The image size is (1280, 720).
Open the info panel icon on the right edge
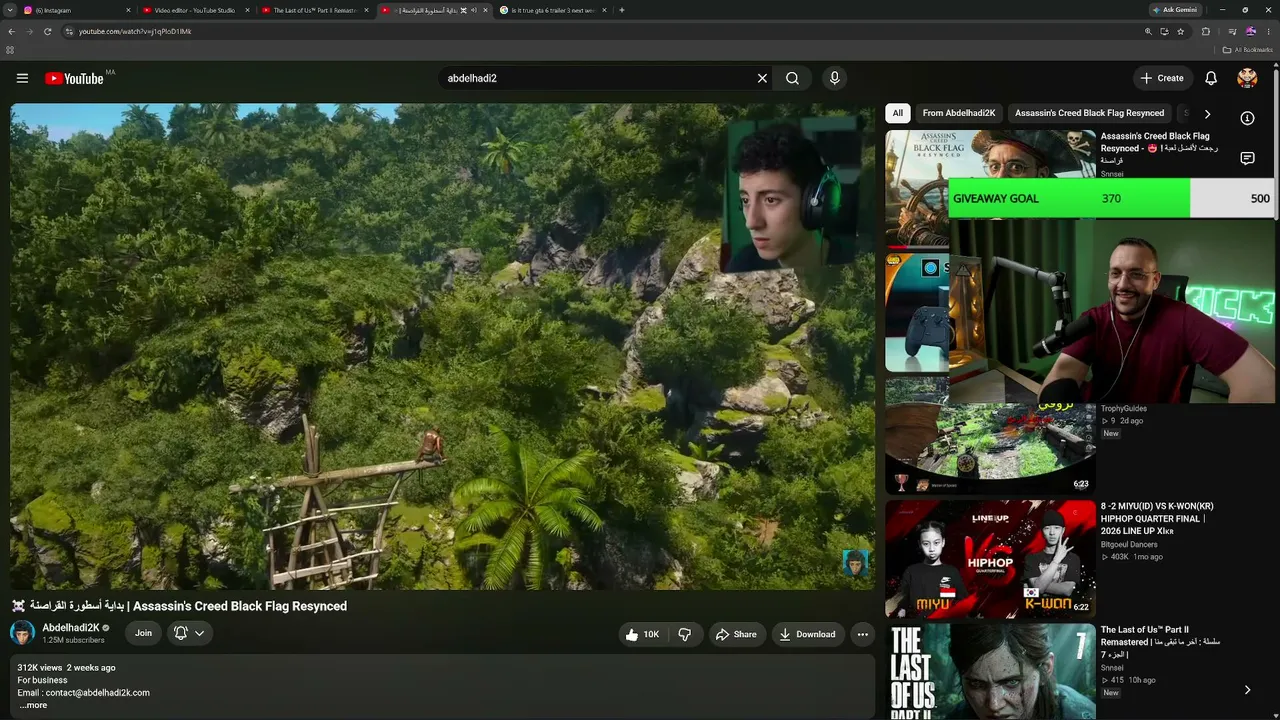(x=1247, y=118)
